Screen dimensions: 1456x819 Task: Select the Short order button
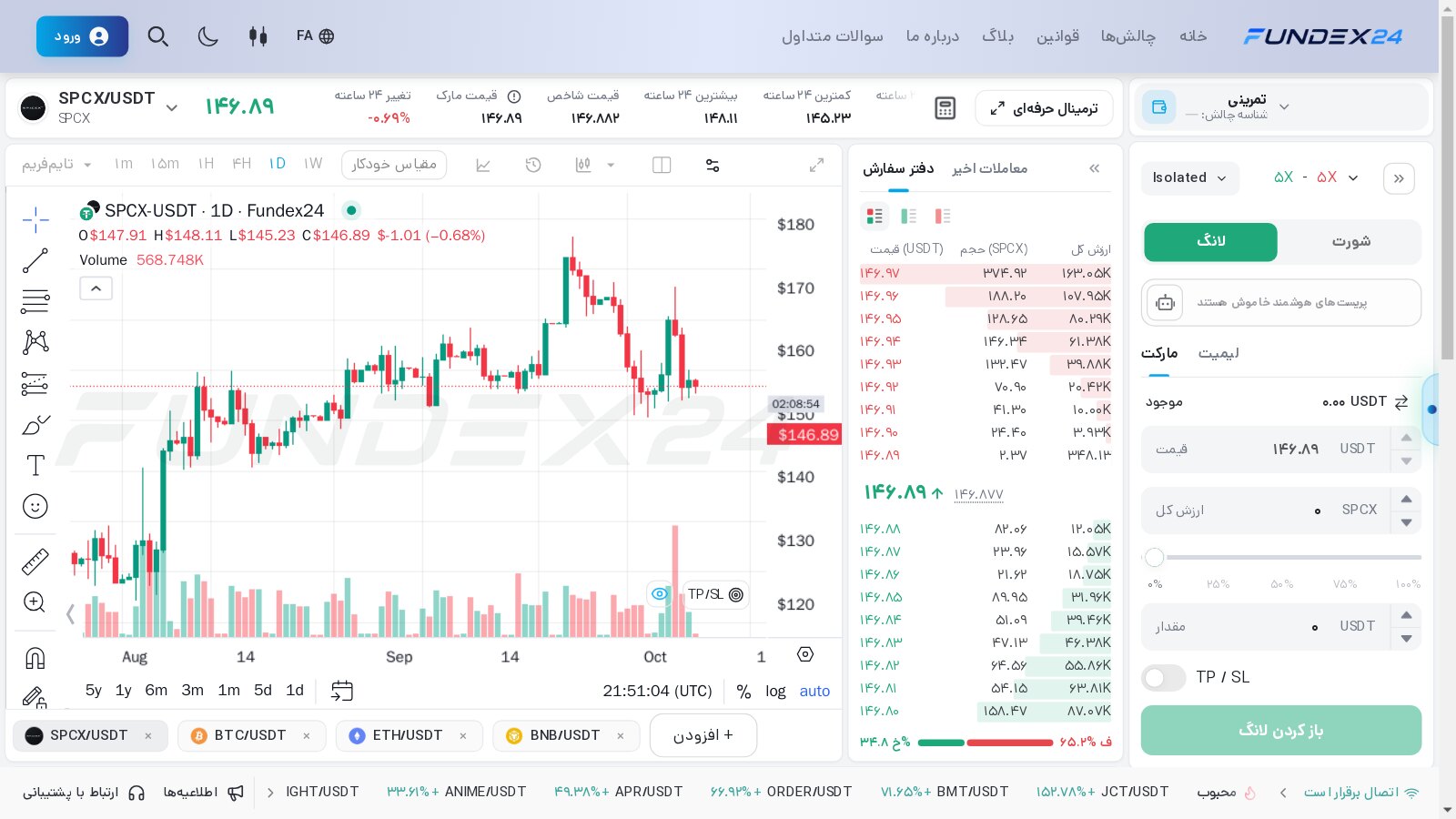[x=1350, y=241]
